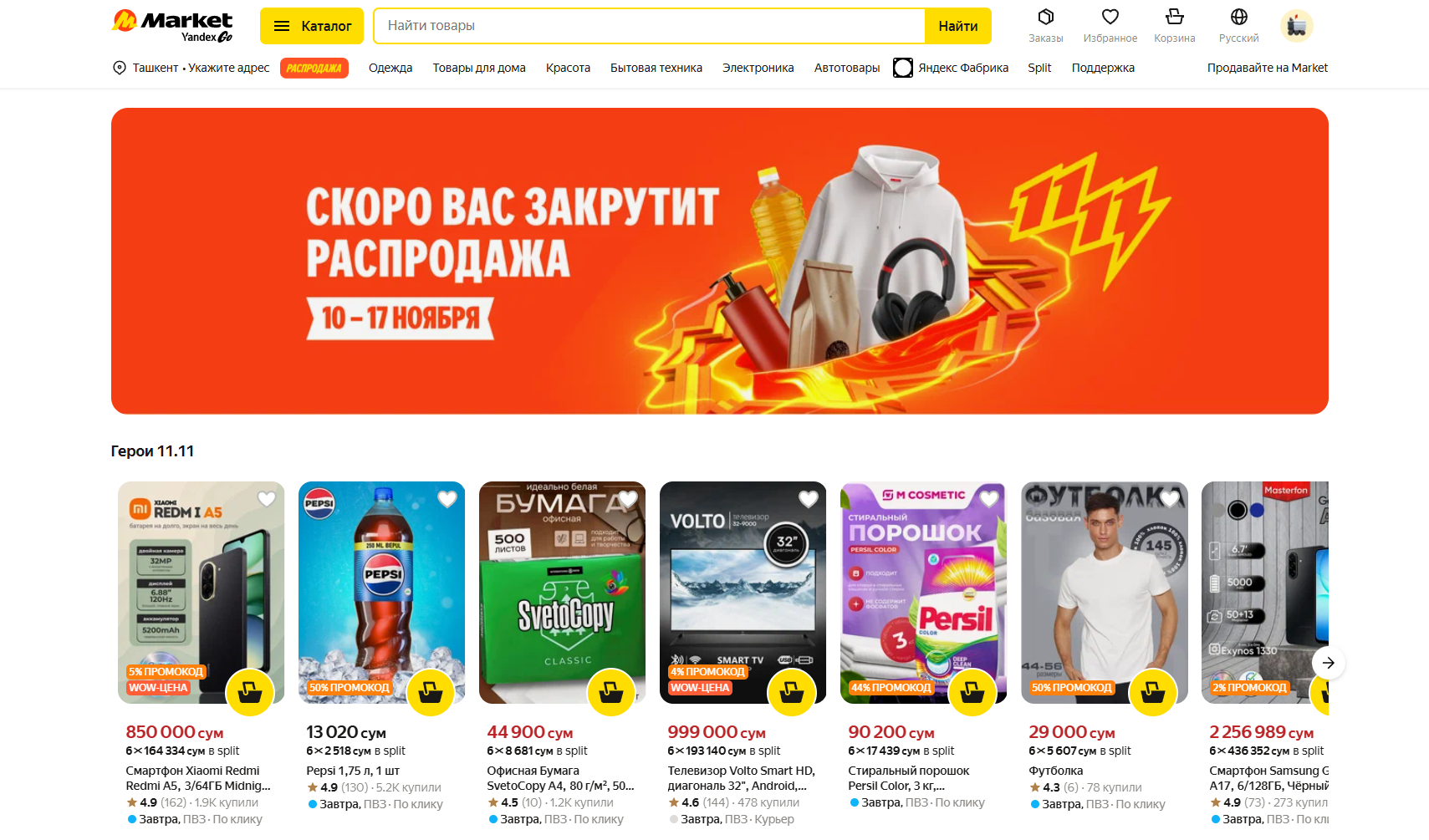This screenshot has height=840, width=1429.
Task: Add Volto Smart TV to cart
Action: [792, 692]
